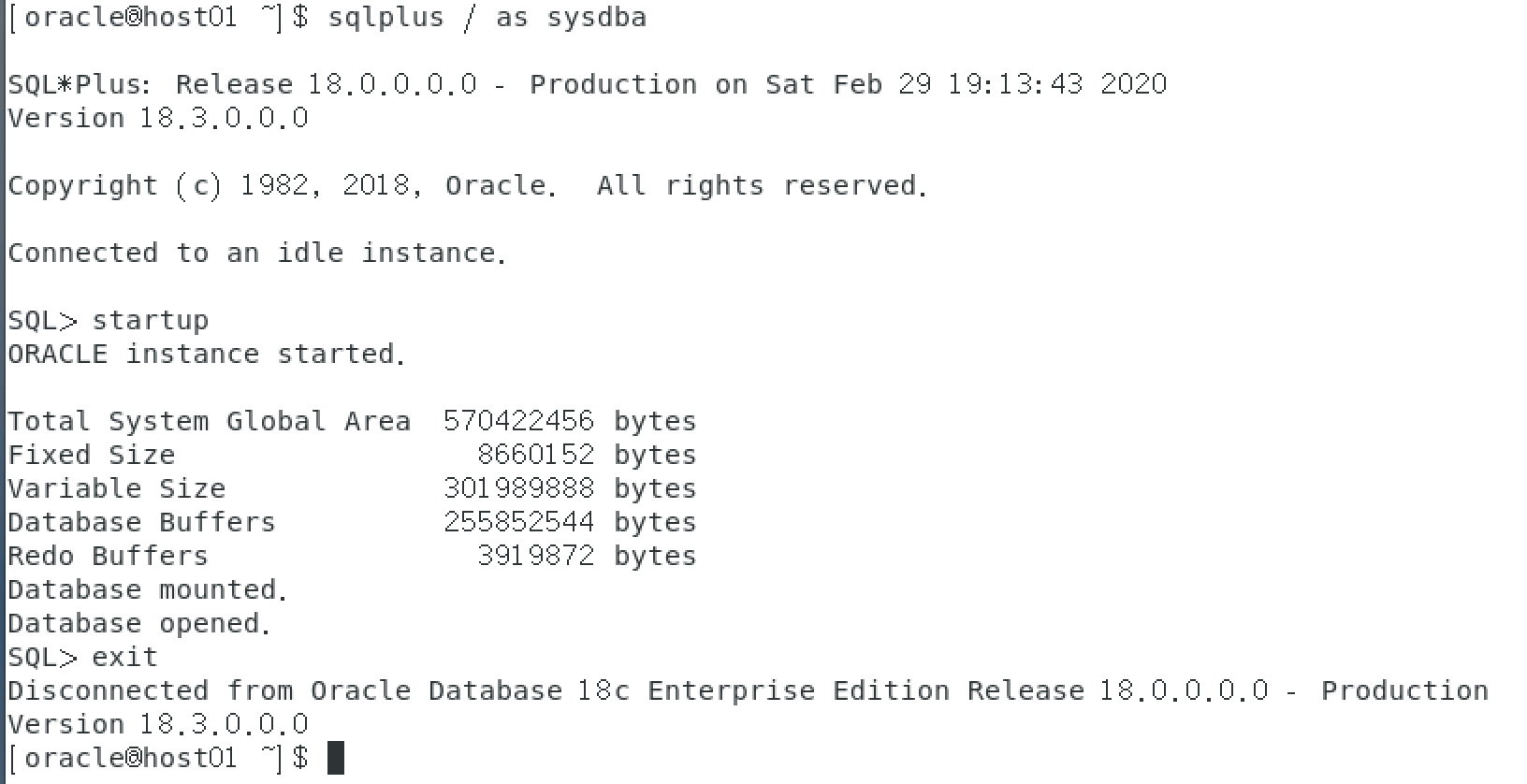The width and height of the screenshot is (1527, 784).
Task: Click the first "Version 18.3.0.0.0" line
Action: click(x=157, y=119)
